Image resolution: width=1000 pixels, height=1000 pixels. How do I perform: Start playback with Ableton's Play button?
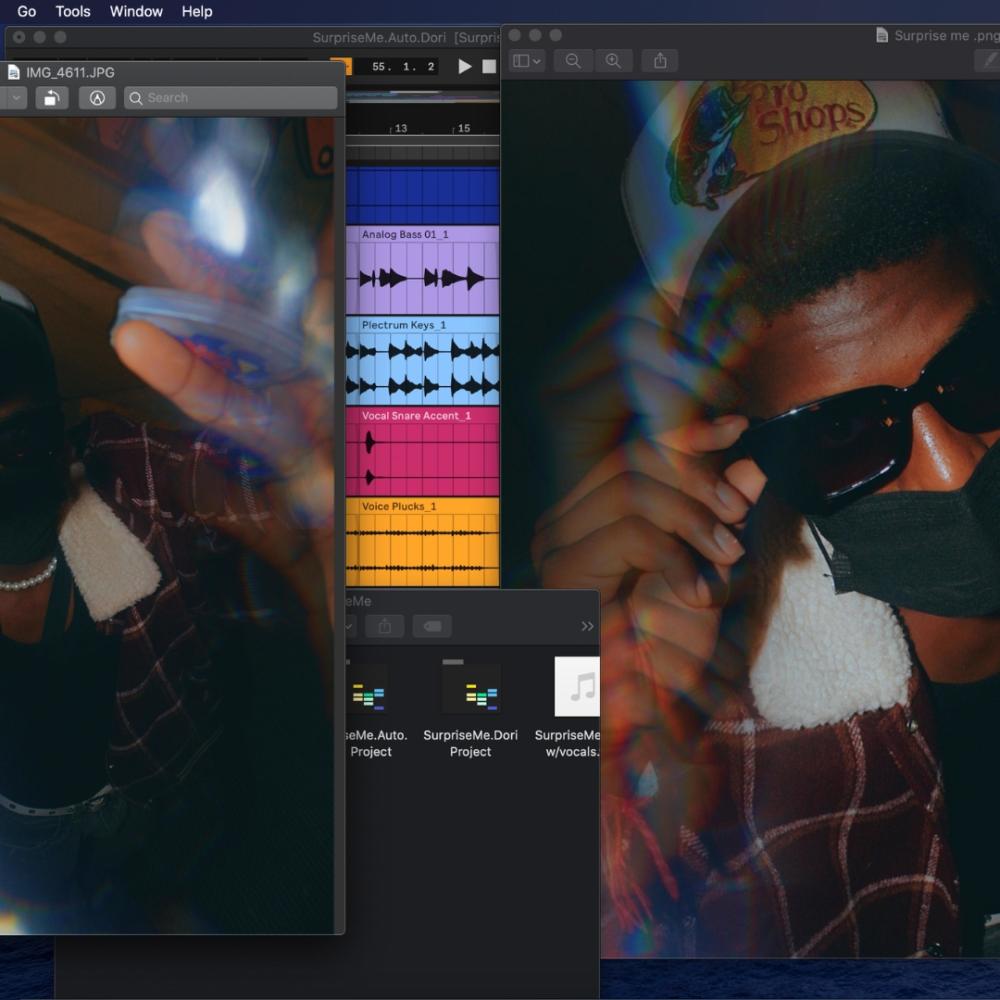464,66
